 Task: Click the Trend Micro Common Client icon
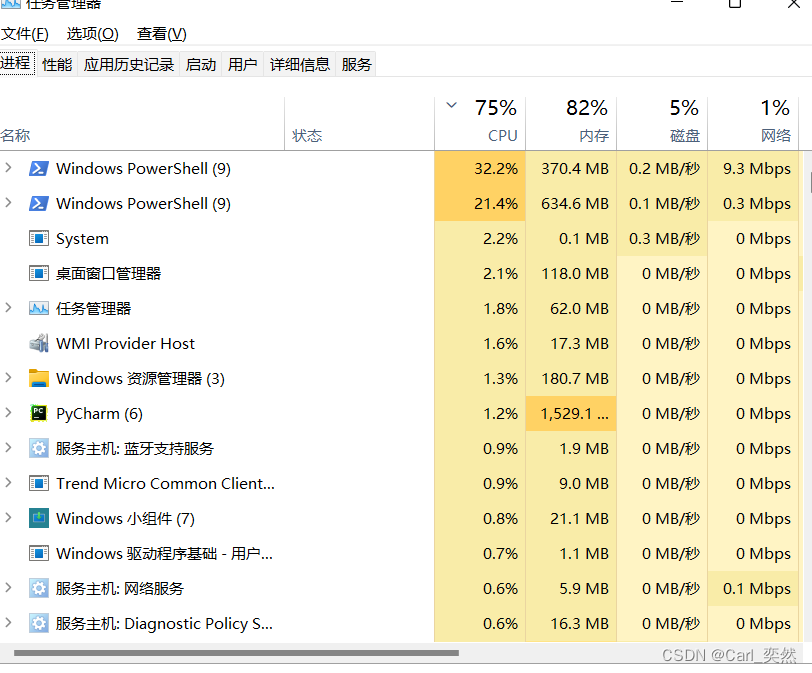coord(39,484)
